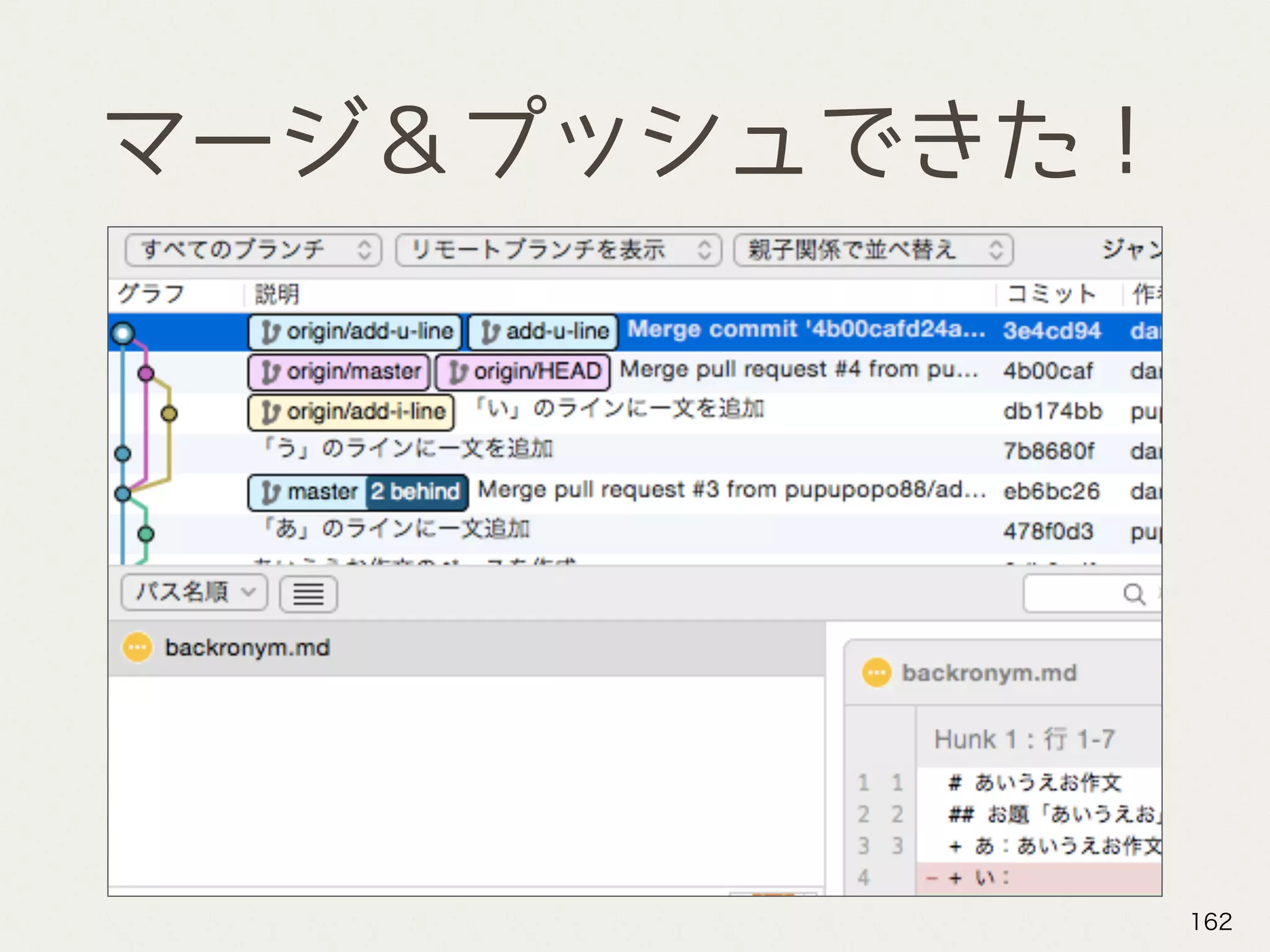Click the master branch tag

[x=308, y=492]
